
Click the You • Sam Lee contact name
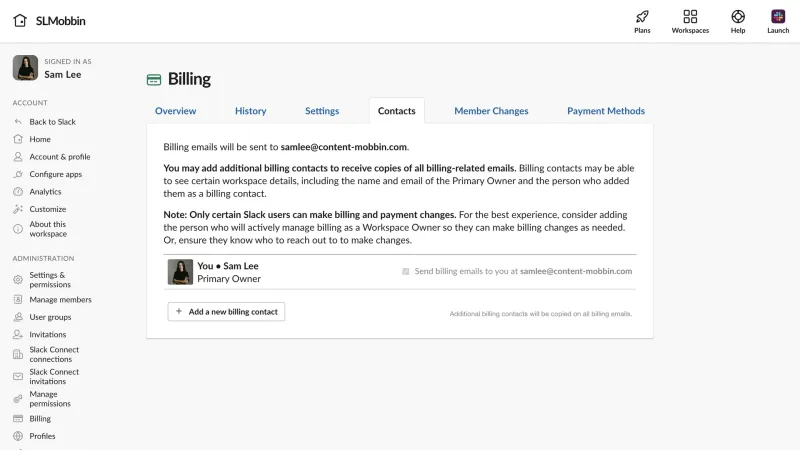228,266
